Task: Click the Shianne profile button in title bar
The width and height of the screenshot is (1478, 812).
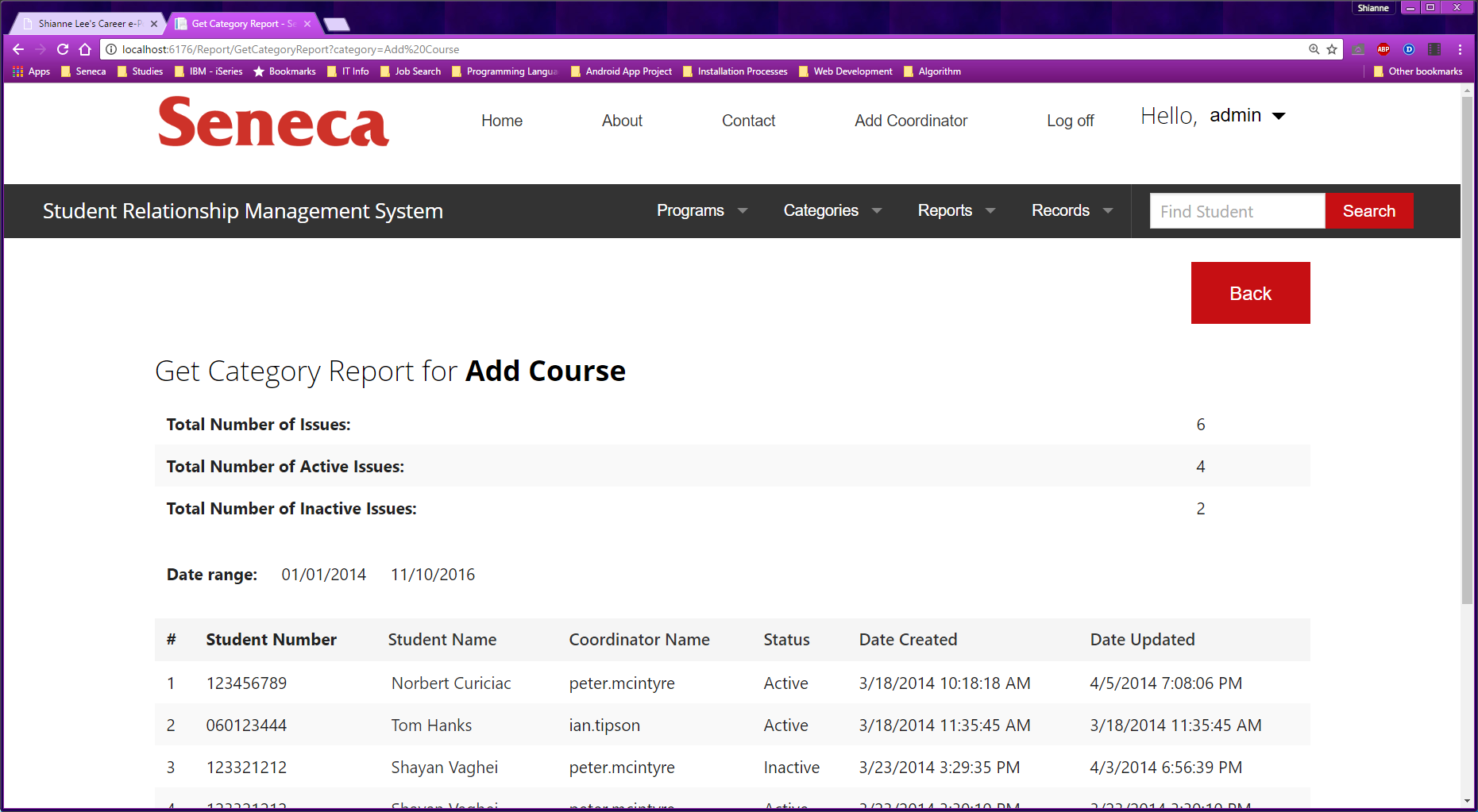Action: [x=1373, y=8]
